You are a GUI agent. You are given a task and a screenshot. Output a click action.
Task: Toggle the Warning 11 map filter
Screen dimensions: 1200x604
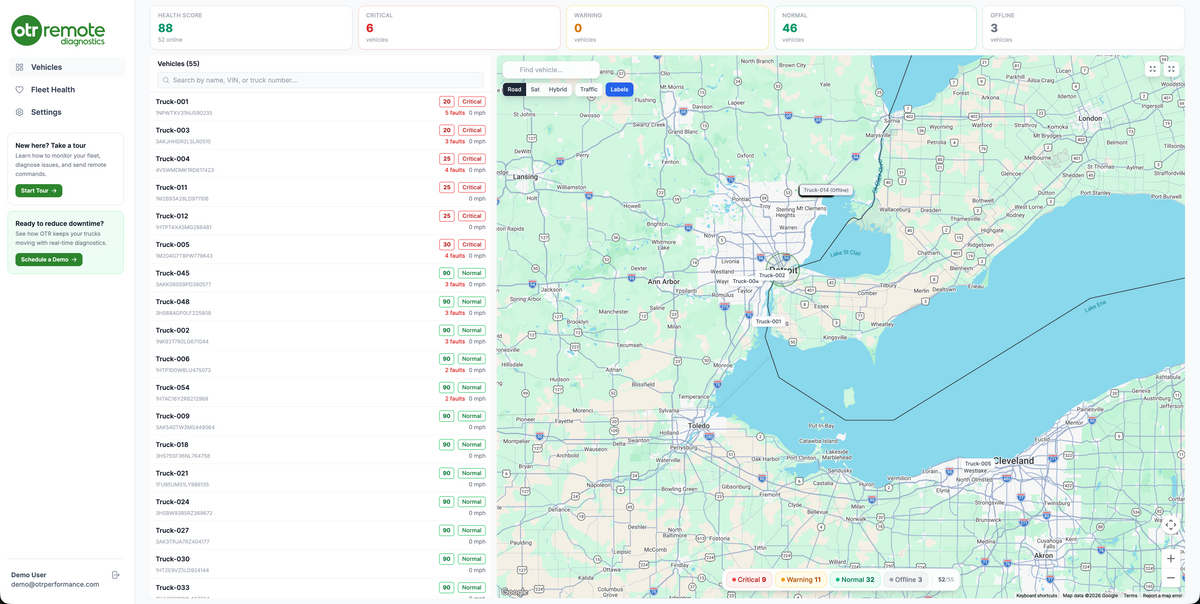[x=800, y=579]
